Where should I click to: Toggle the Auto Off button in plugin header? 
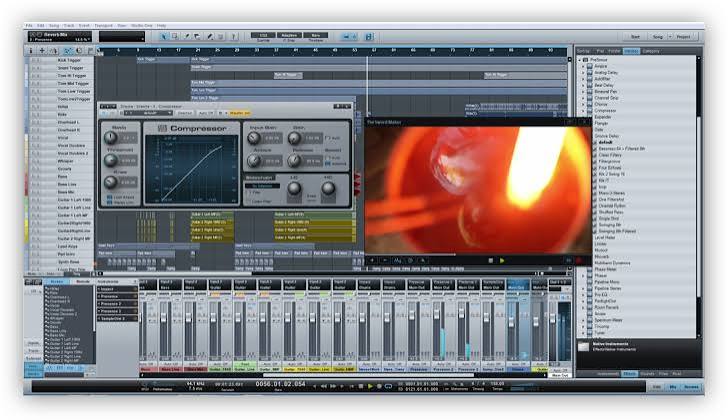205,113
